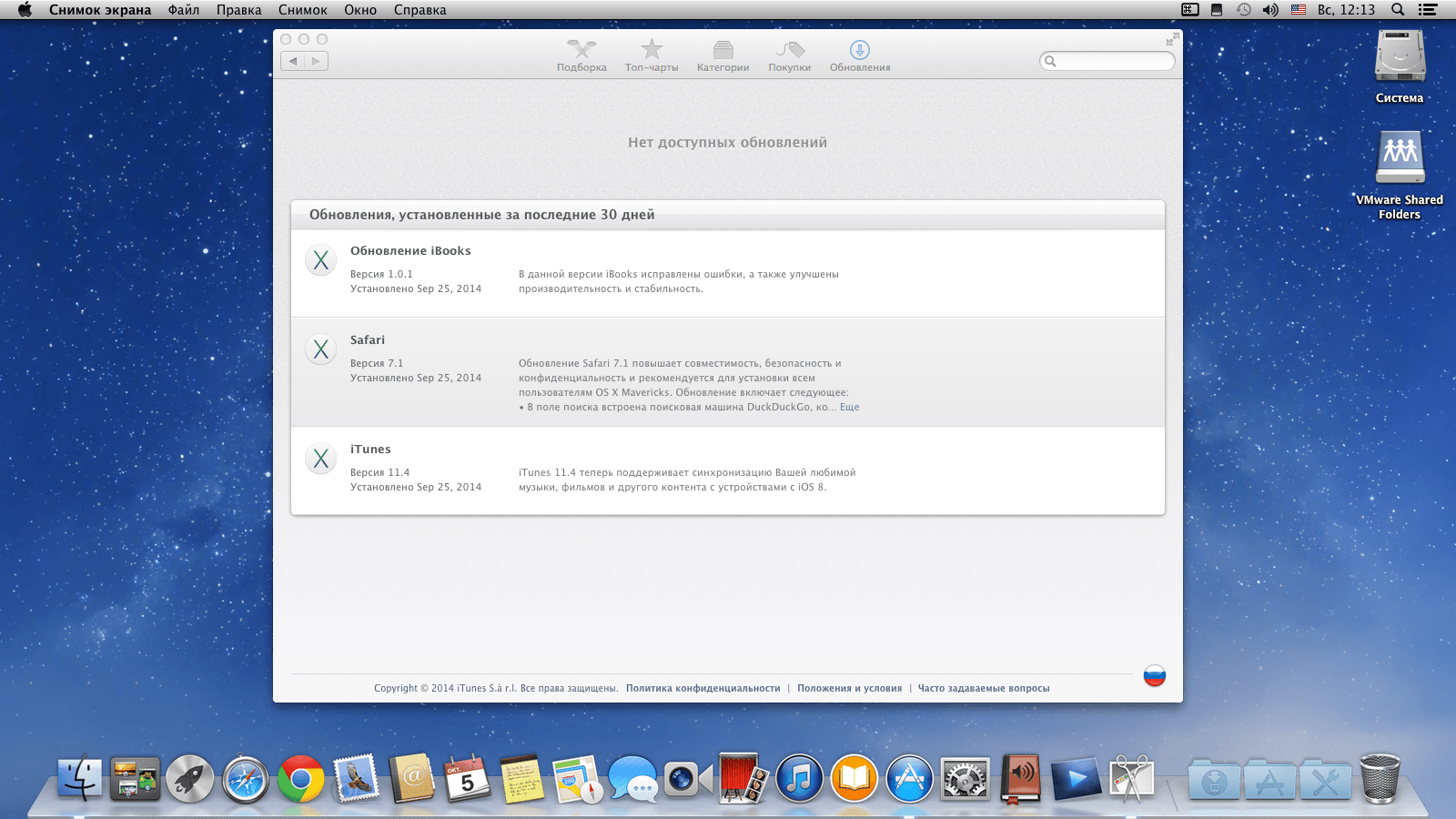The height and width of the screenshot is (819, 1456).
Task: Open FaceTime camera icon in Dock
Action: (x=688, y=779)
